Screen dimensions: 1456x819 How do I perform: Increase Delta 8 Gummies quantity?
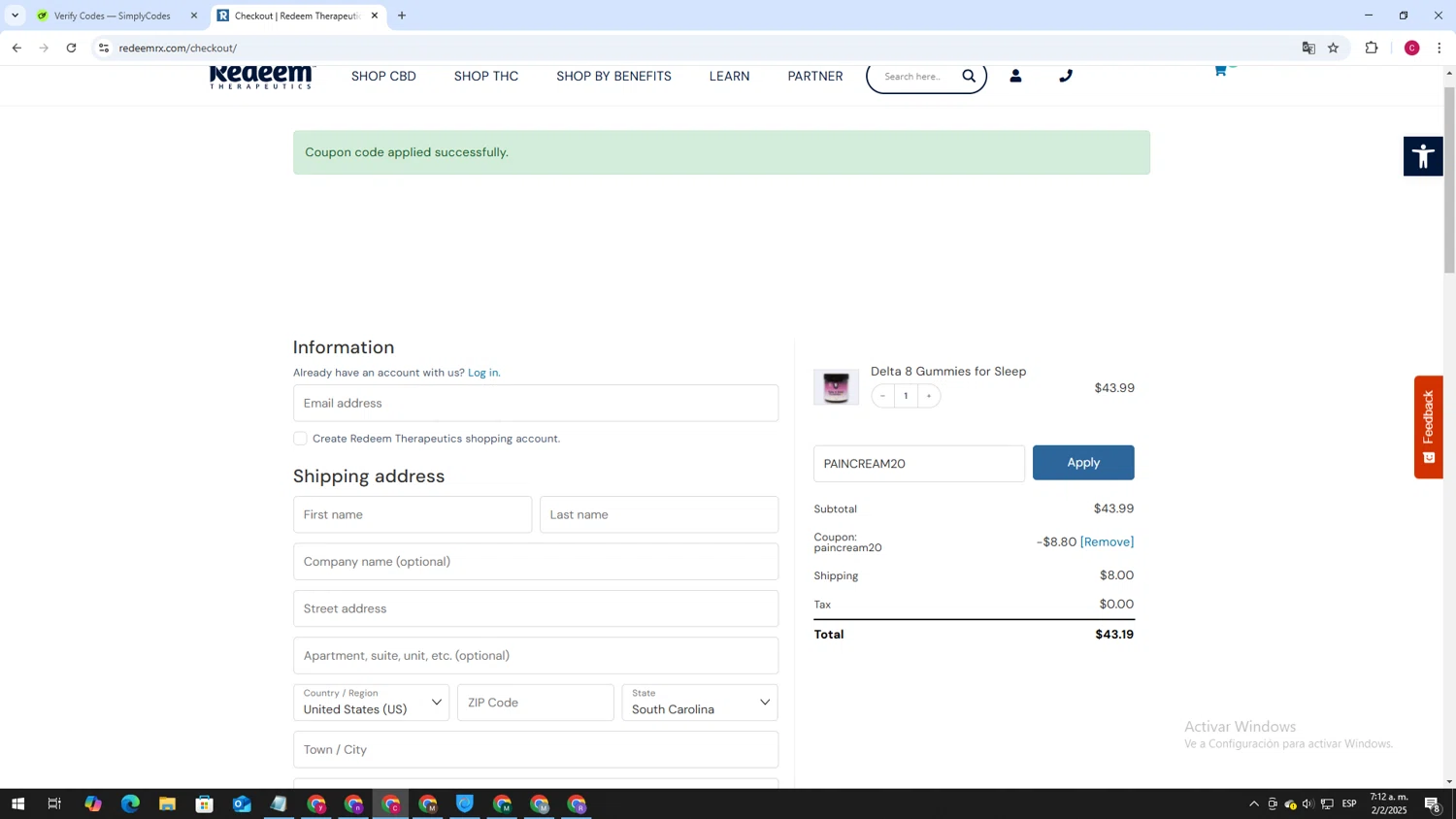(929, 396)
